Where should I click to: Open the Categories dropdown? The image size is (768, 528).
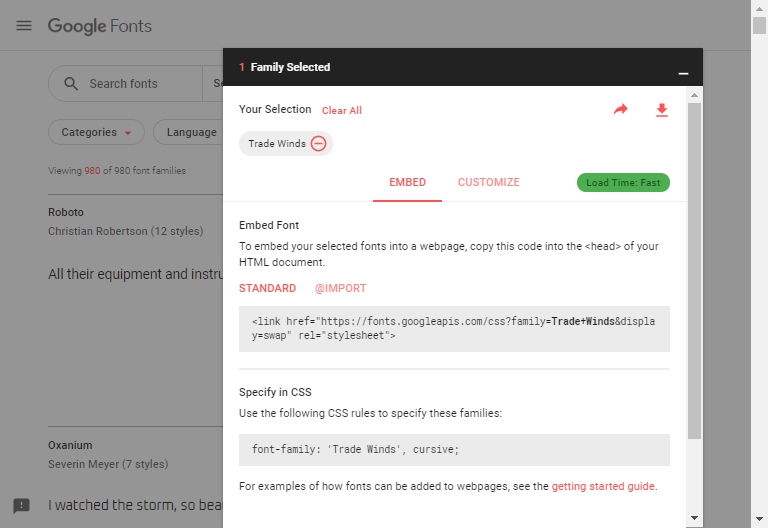point(96,132)
